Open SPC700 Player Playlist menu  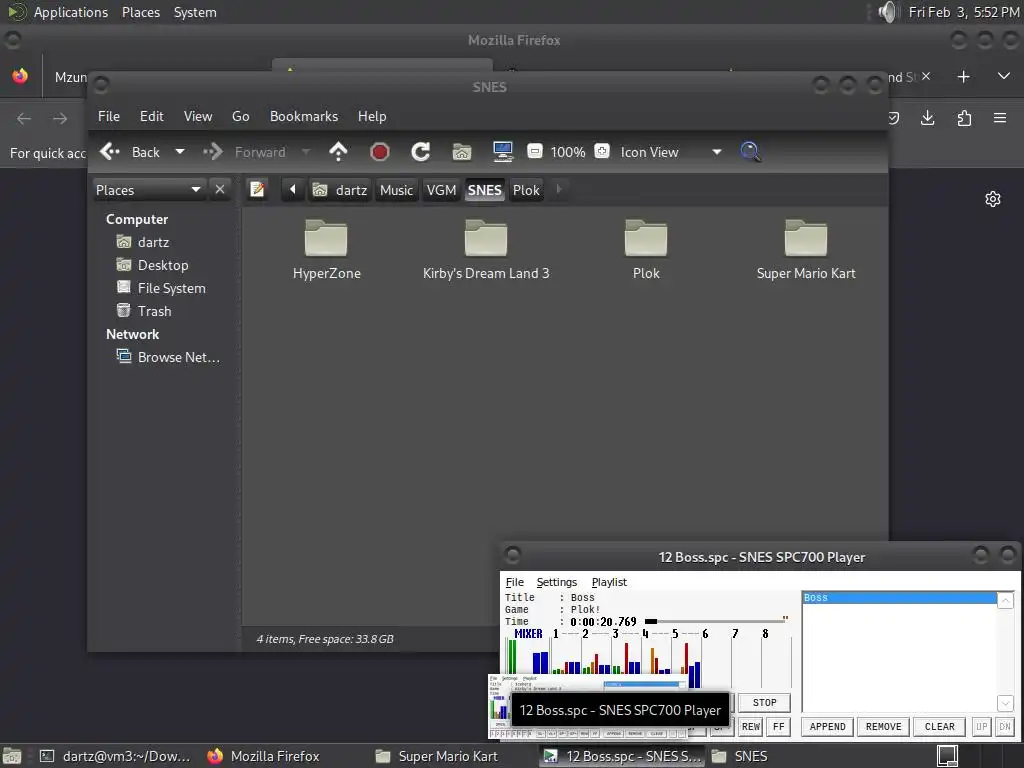[x=609, y=582]
